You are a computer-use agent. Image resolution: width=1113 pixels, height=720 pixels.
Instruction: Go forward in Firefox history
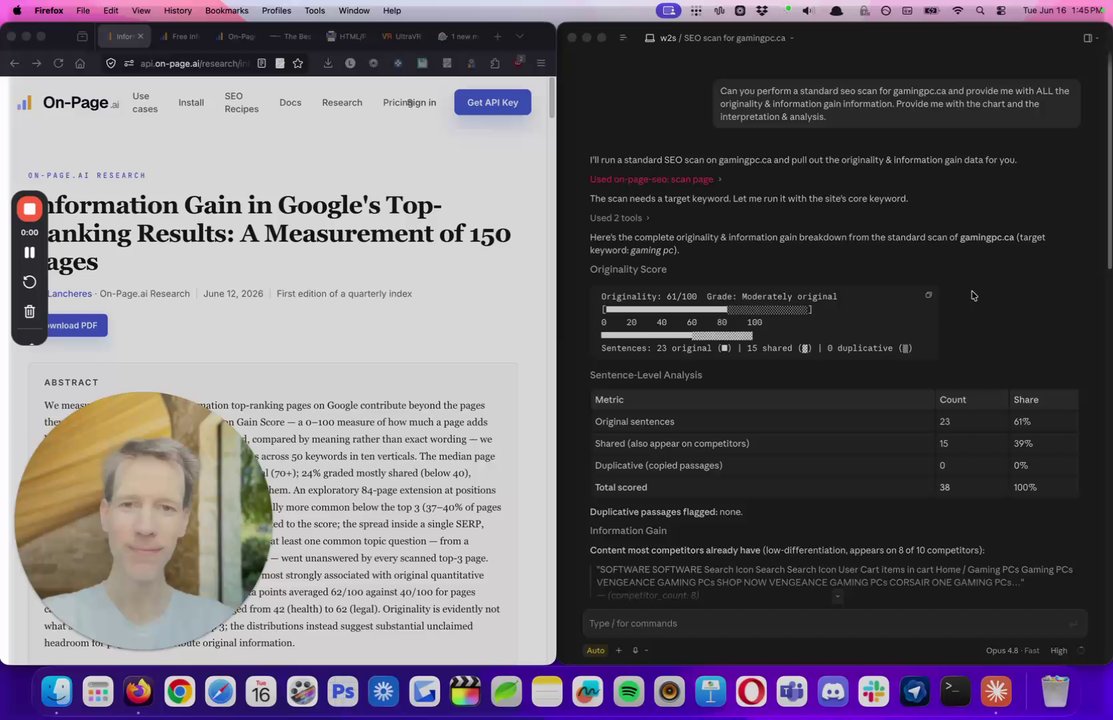tap(36, 63)
